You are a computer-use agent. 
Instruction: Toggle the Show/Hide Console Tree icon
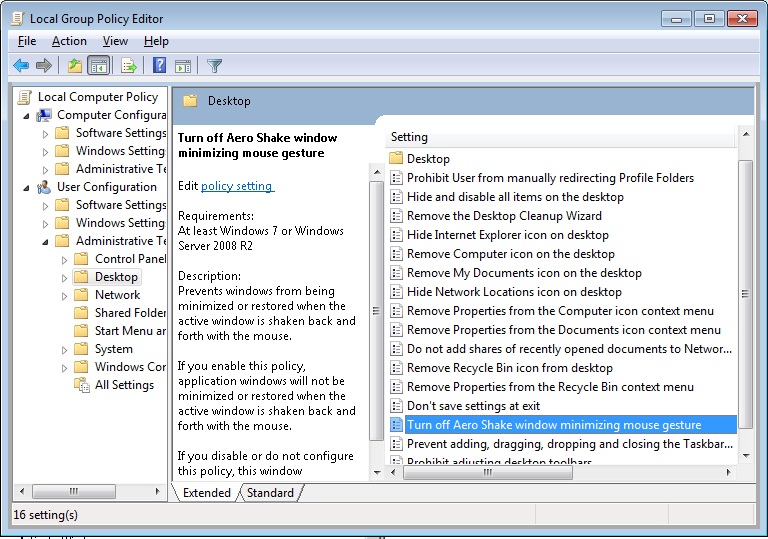pos(98,66)
